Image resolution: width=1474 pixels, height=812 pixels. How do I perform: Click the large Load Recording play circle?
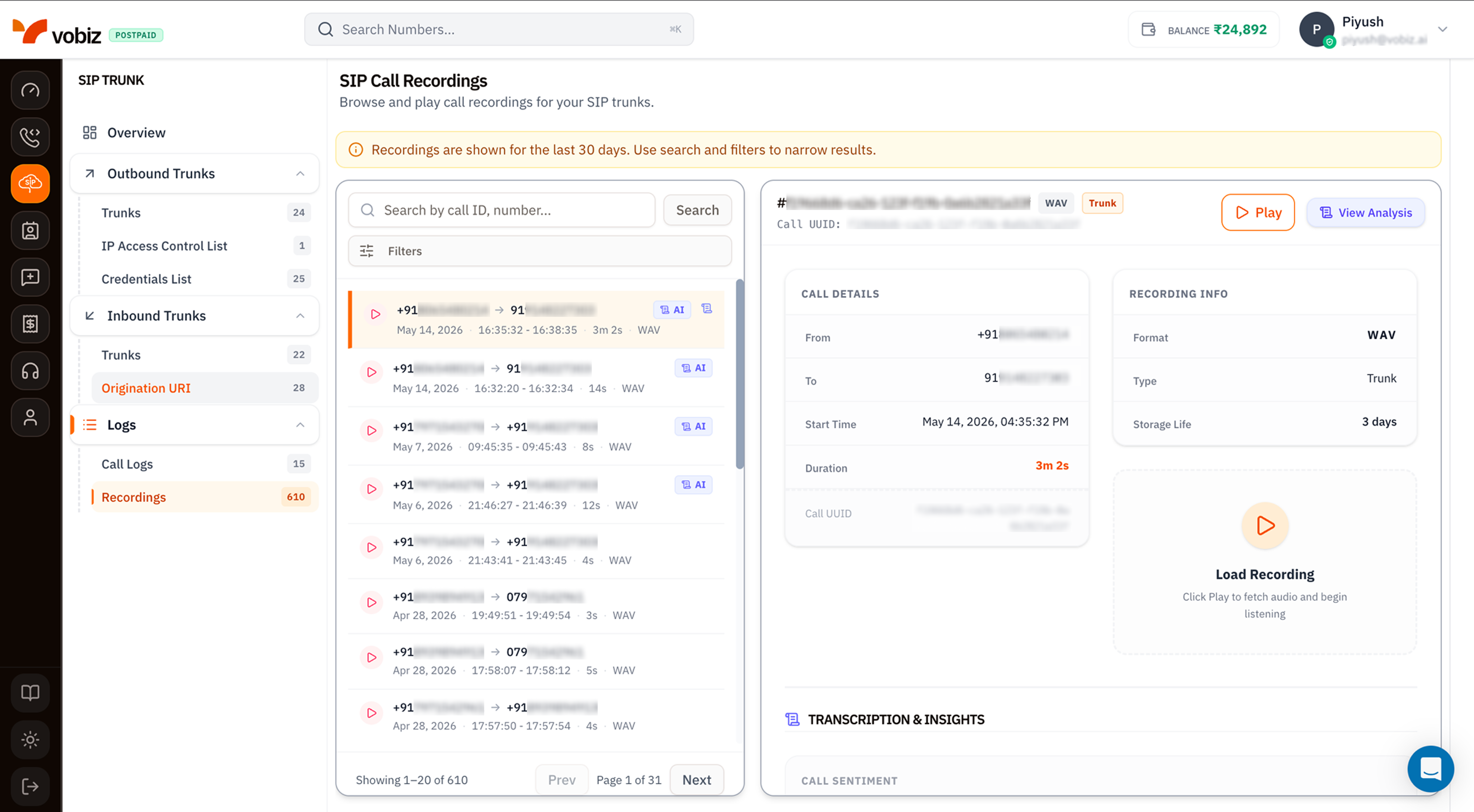point(1265,525)
